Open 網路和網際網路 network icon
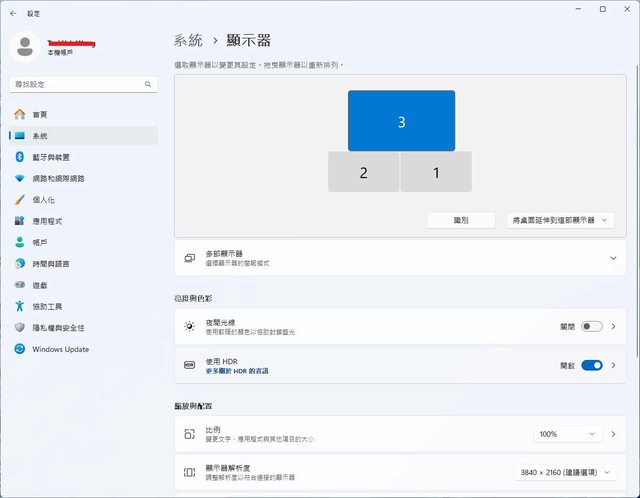 click(x=19, y=178)
